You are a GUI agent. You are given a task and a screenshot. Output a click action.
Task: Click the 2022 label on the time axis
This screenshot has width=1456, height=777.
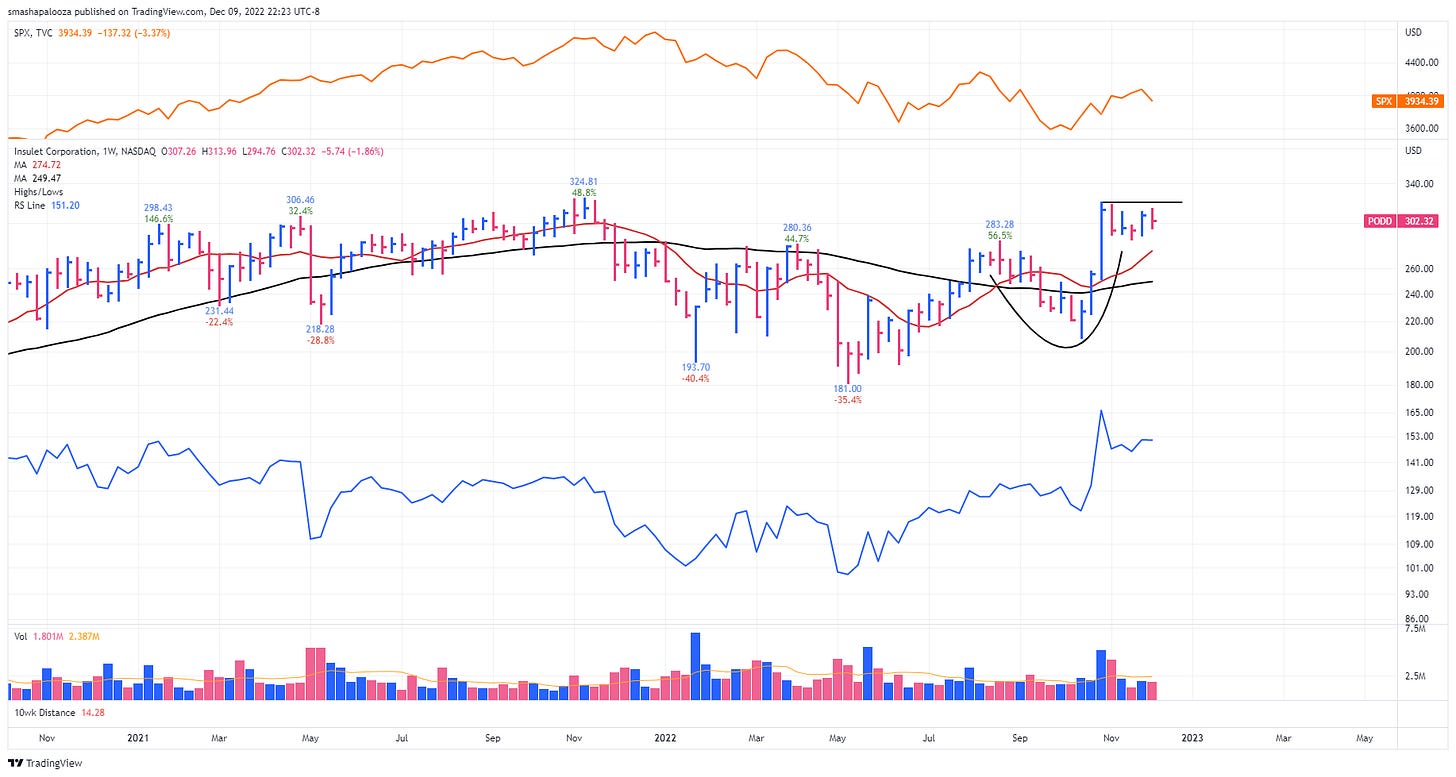click(666, 737)
